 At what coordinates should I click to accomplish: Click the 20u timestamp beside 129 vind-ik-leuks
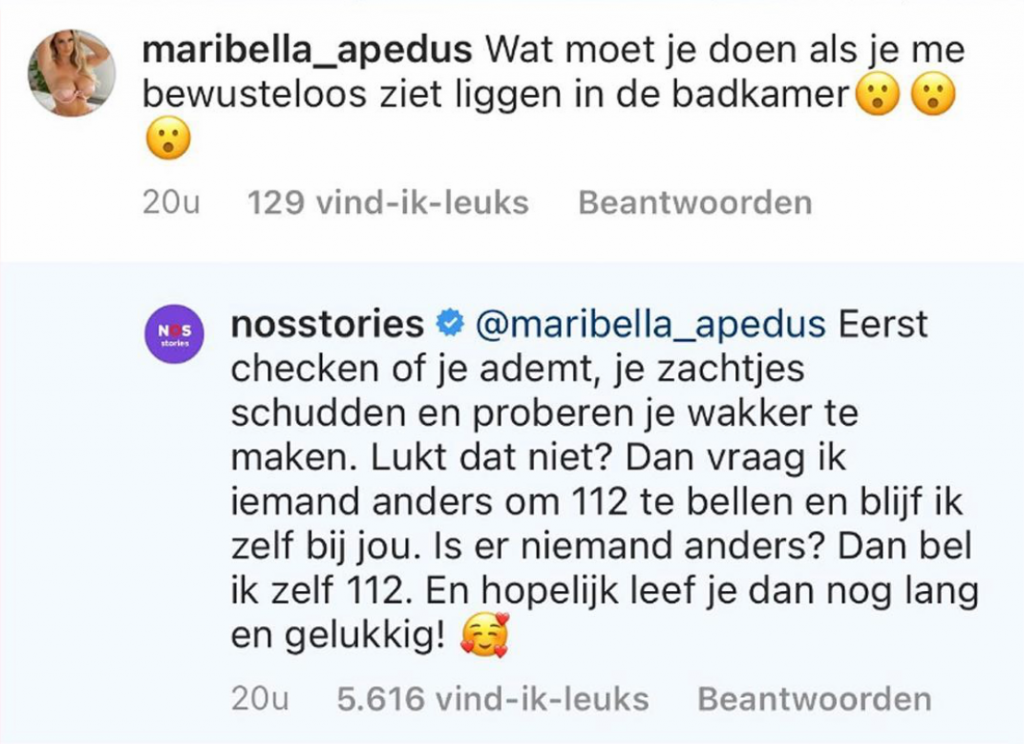click(173, 203)
